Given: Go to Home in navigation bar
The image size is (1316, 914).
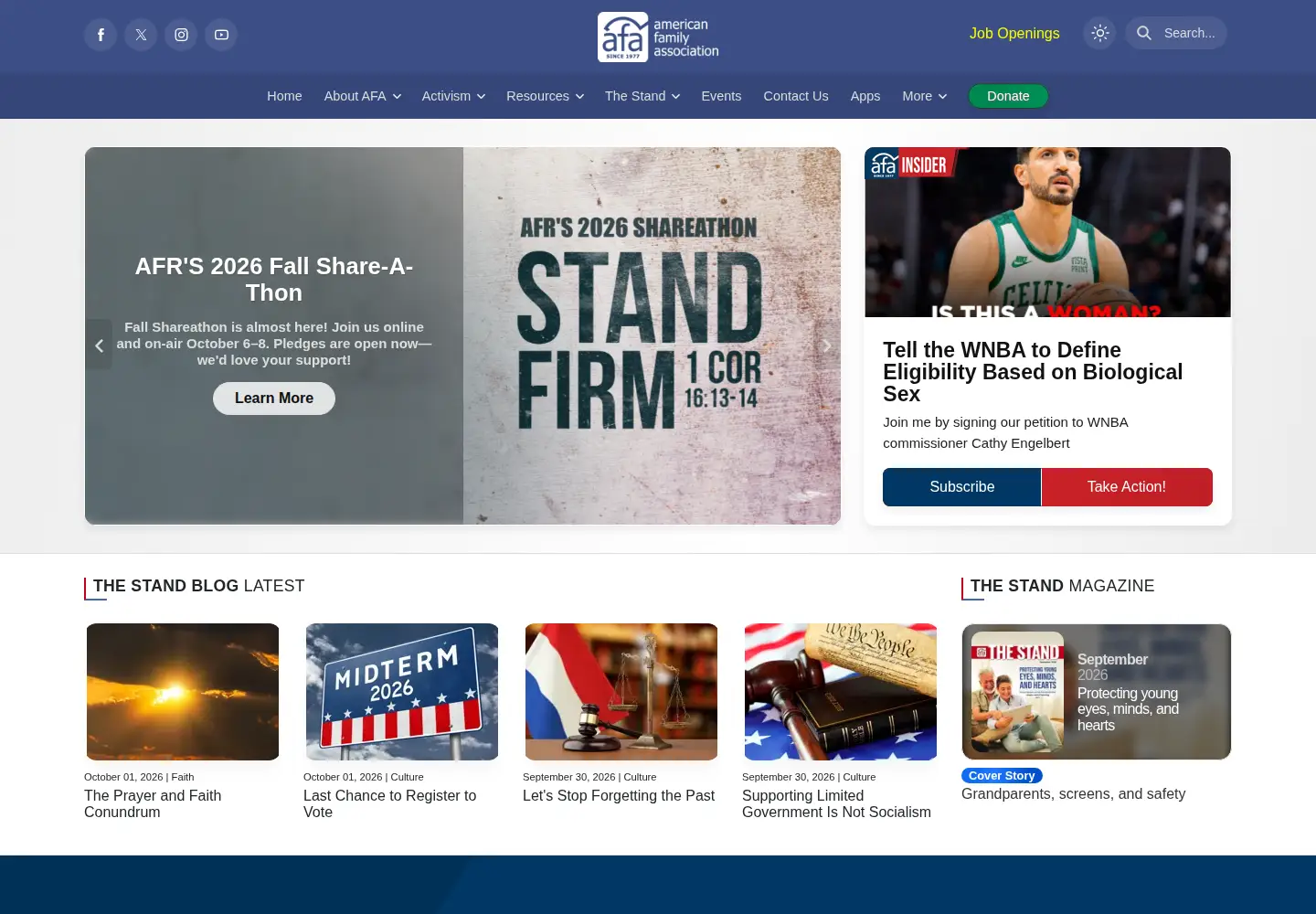Looking at the screenshot, I should 284,96.
